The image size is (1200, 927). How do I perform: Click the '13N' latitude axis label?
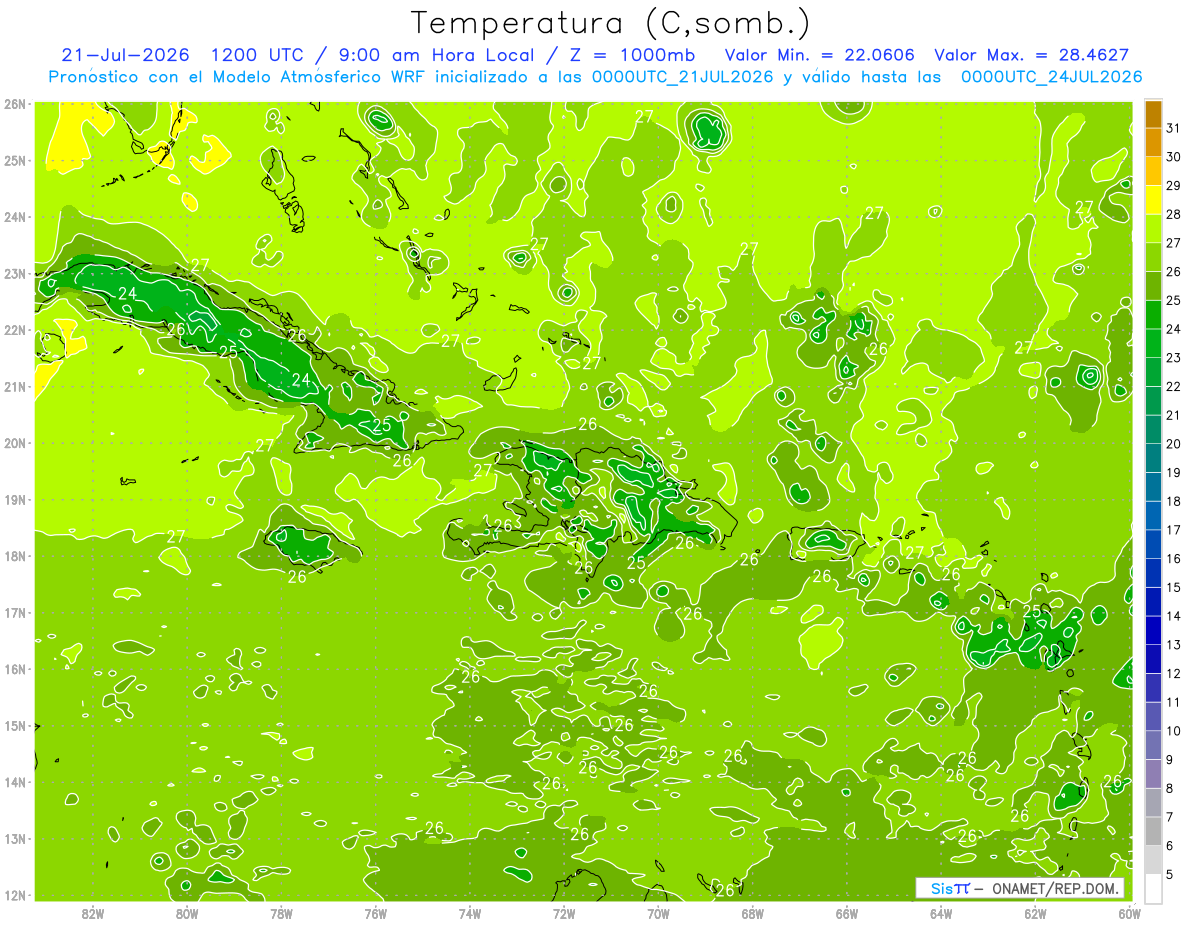coord(14,839)
